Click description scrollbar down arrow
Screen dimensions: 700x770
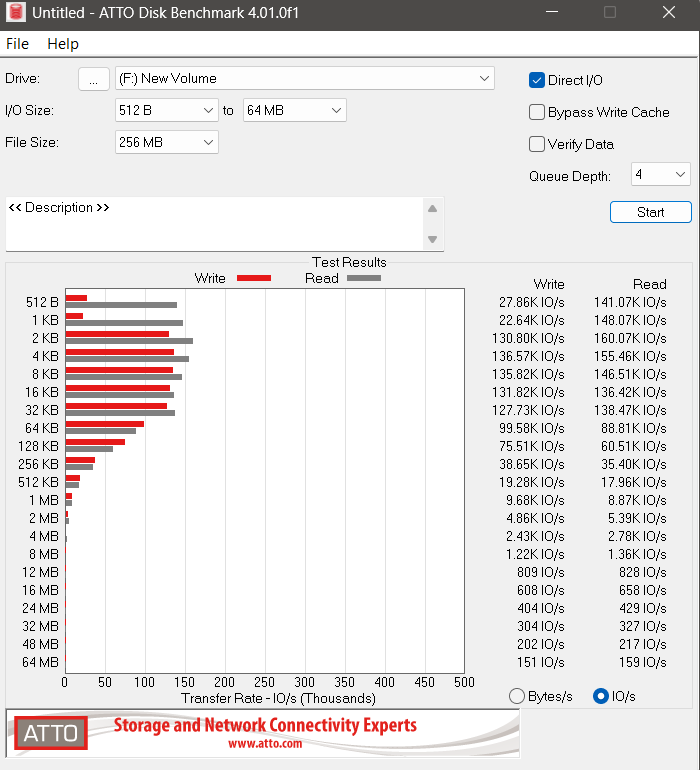tap(432, 240)
